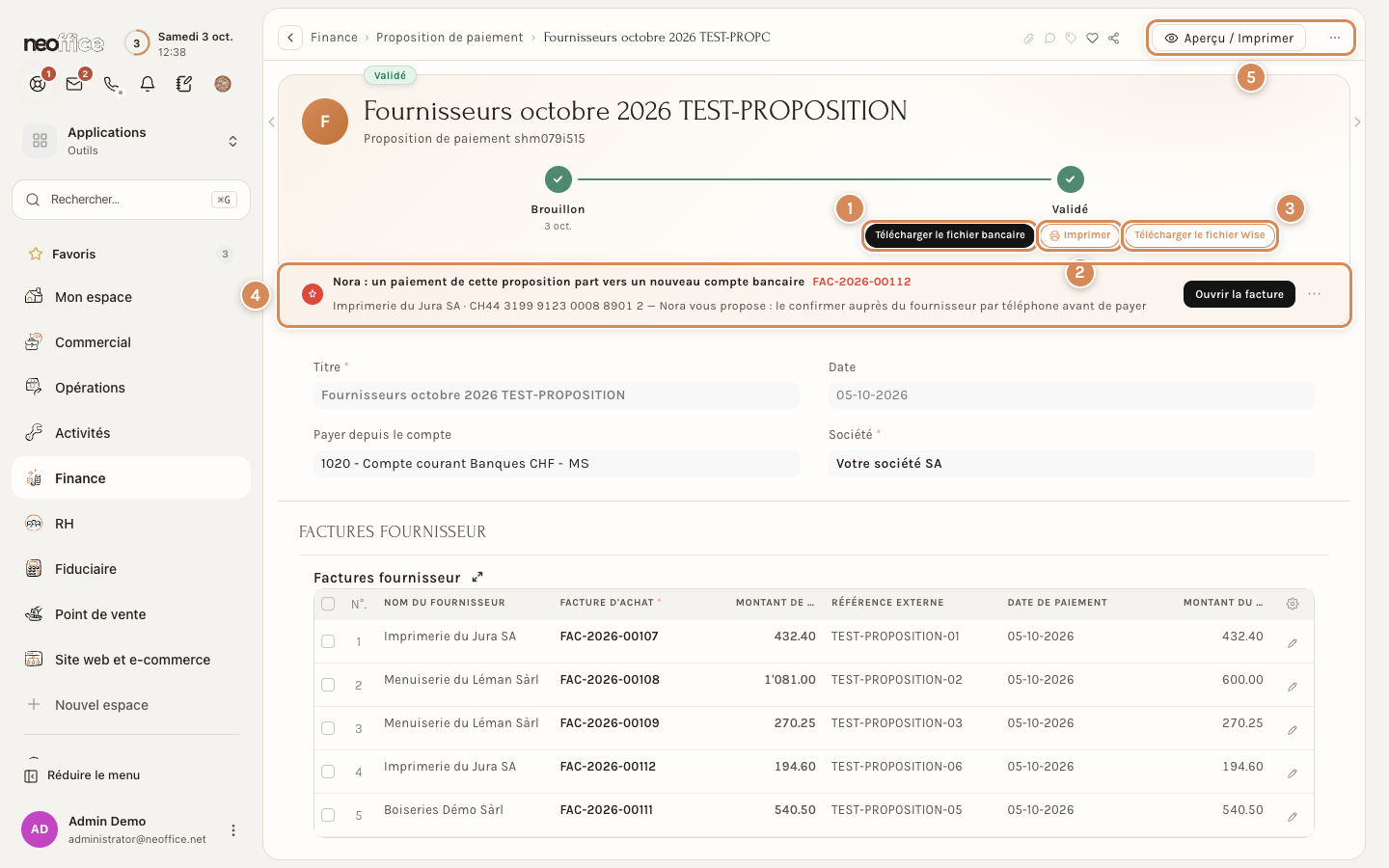The height and width of the screenshot is (868, 1389).
Task: Go to next record with right chevron
Action: tap(1357, 122)
